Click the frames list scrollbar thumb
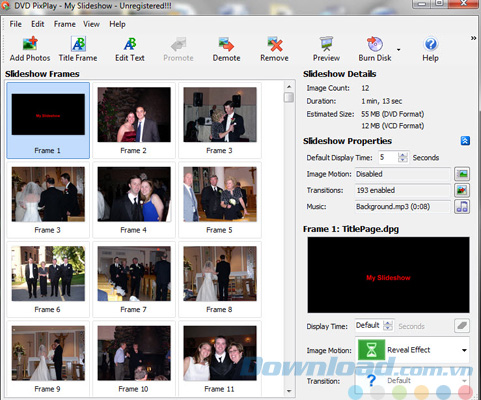 point(289,97)
